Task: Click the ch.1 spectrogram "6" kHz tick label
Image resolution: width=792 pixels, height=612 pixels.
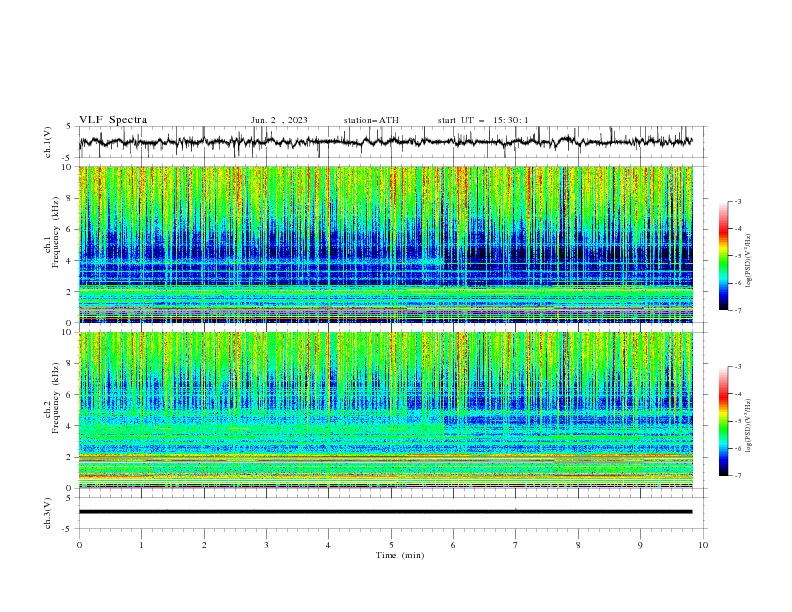Action: click(x=71, y=230)
